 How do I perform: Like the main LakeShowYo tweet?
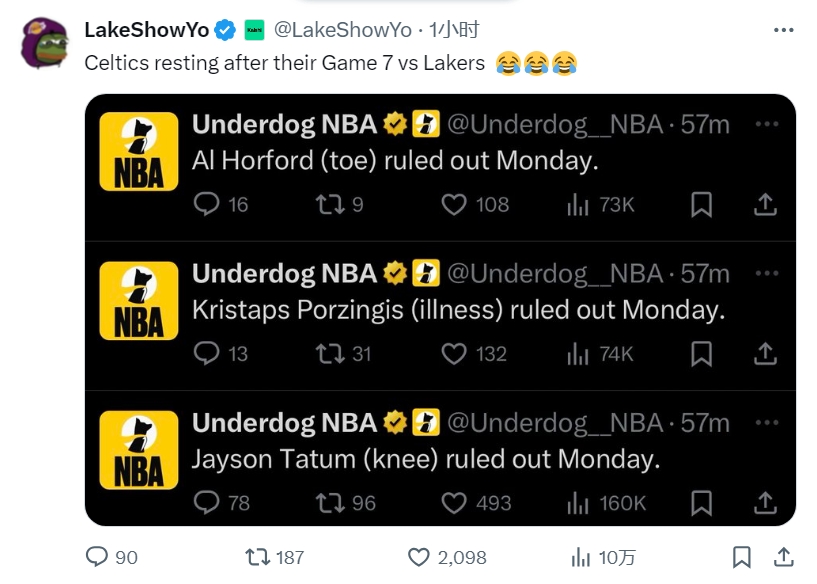pos(420,557)
